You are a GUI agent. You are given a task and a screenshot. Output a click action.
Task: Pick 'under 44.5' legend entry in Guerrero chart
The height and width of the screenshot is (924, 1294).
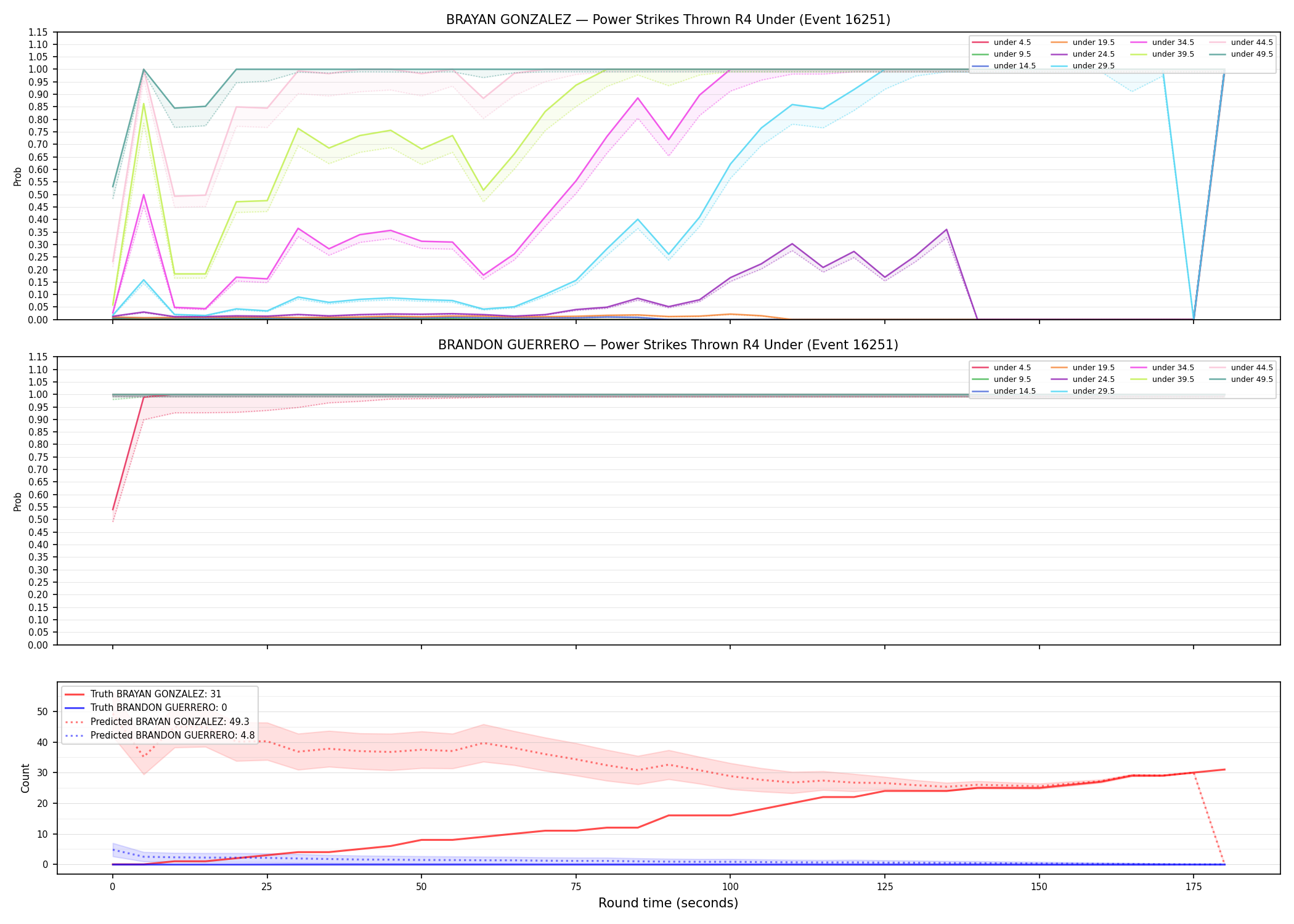[x=1241, y=368]
